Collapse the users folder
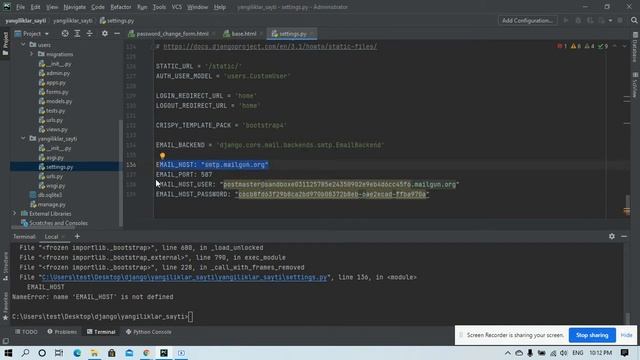The width and height of the screenshot is (640, 360). click(23, 44)
